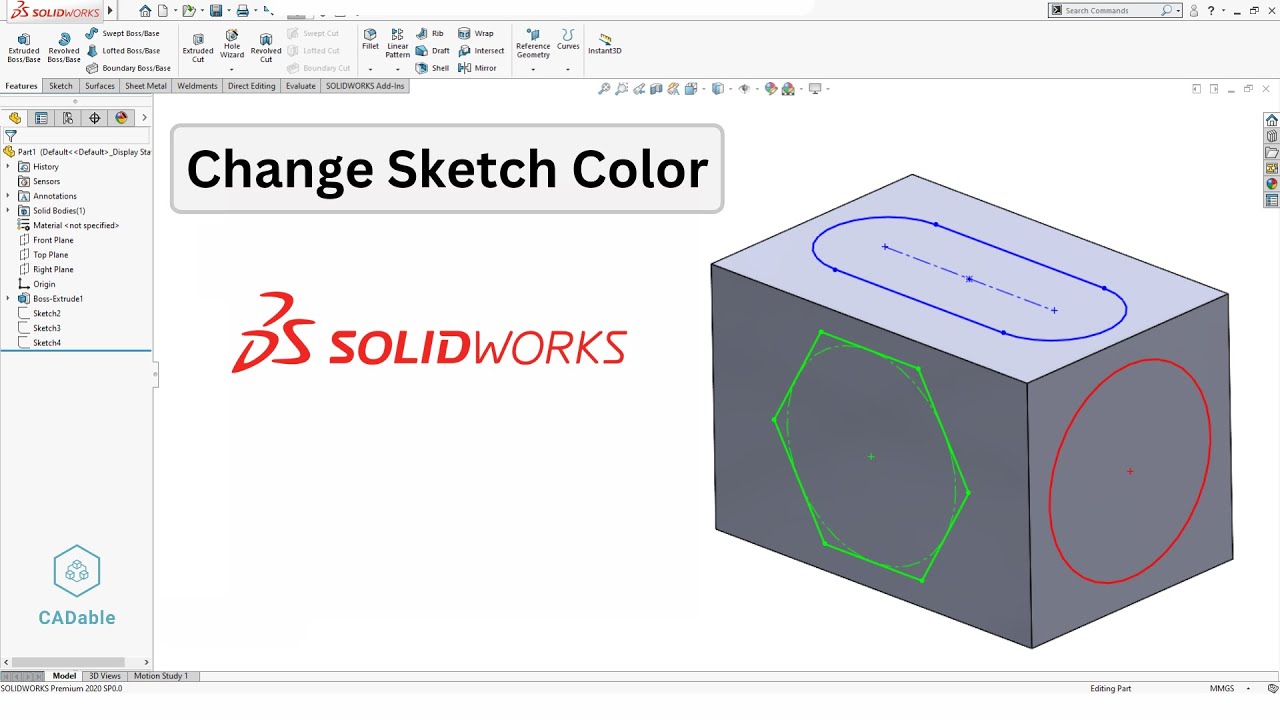Choose Lofted Boss/Base feature

(x=122, y=50)
